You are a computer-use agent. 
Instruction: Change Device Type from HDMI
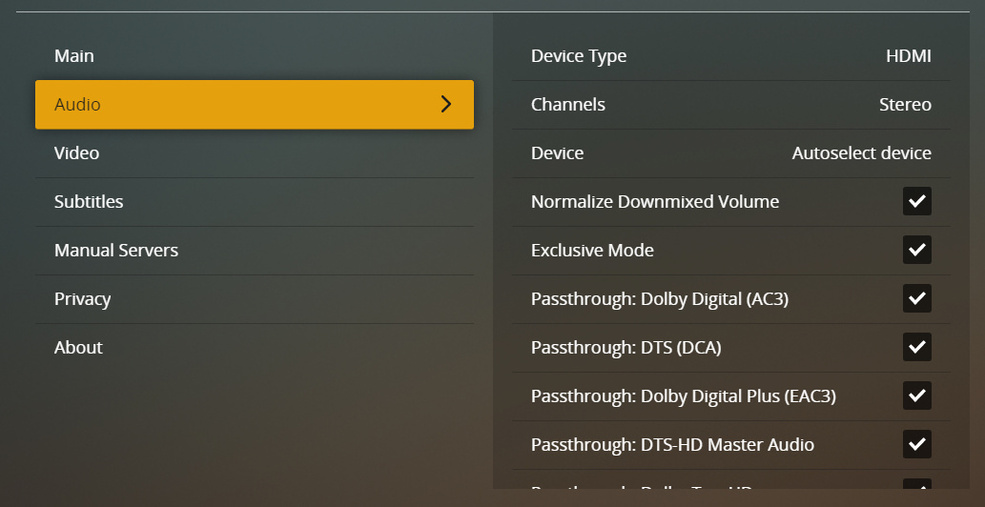coord(908,56)
